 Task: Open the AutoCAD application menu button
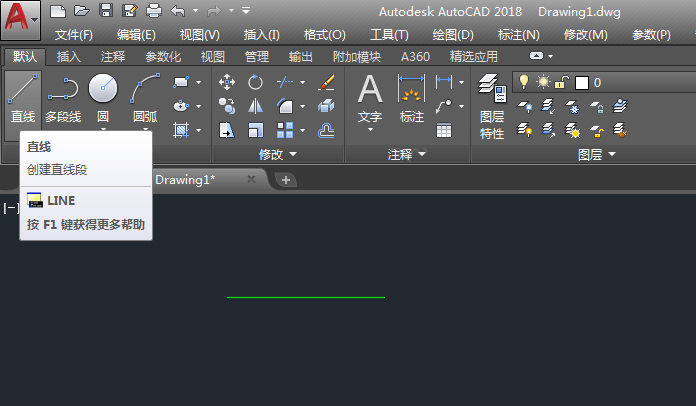point(20,20)
